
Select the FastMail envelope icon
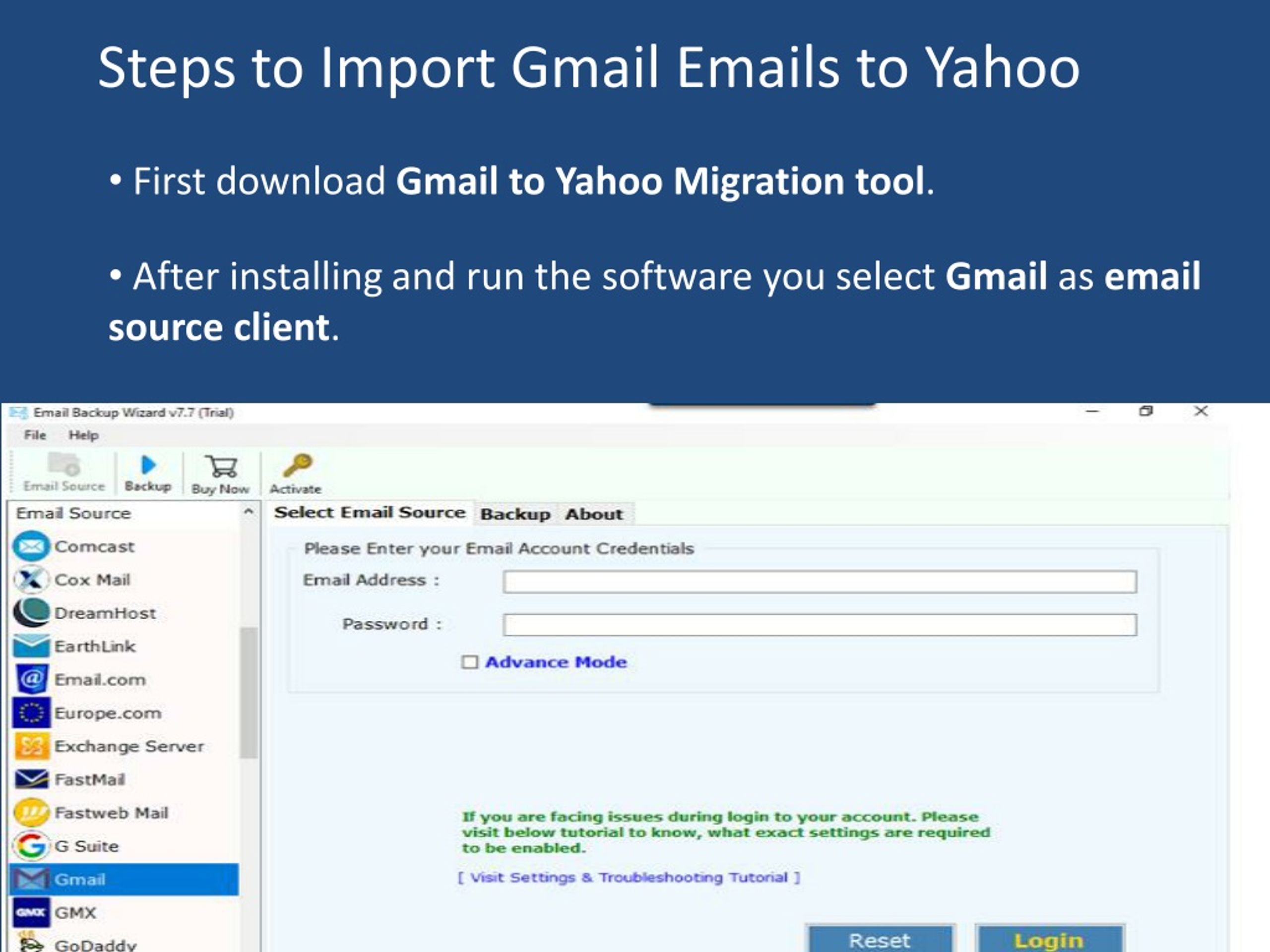31,779
